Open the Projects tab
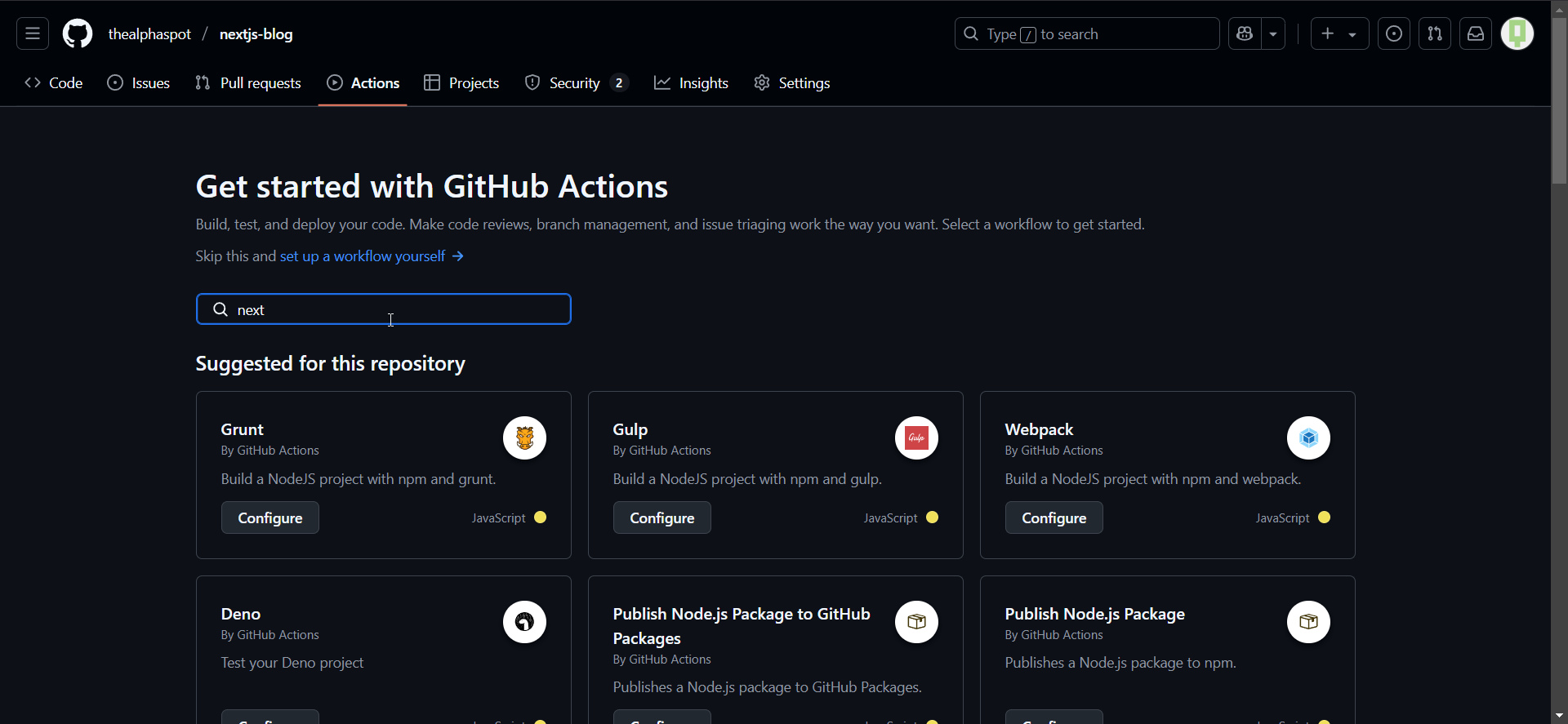1568x724 pixels. (461, 83)
